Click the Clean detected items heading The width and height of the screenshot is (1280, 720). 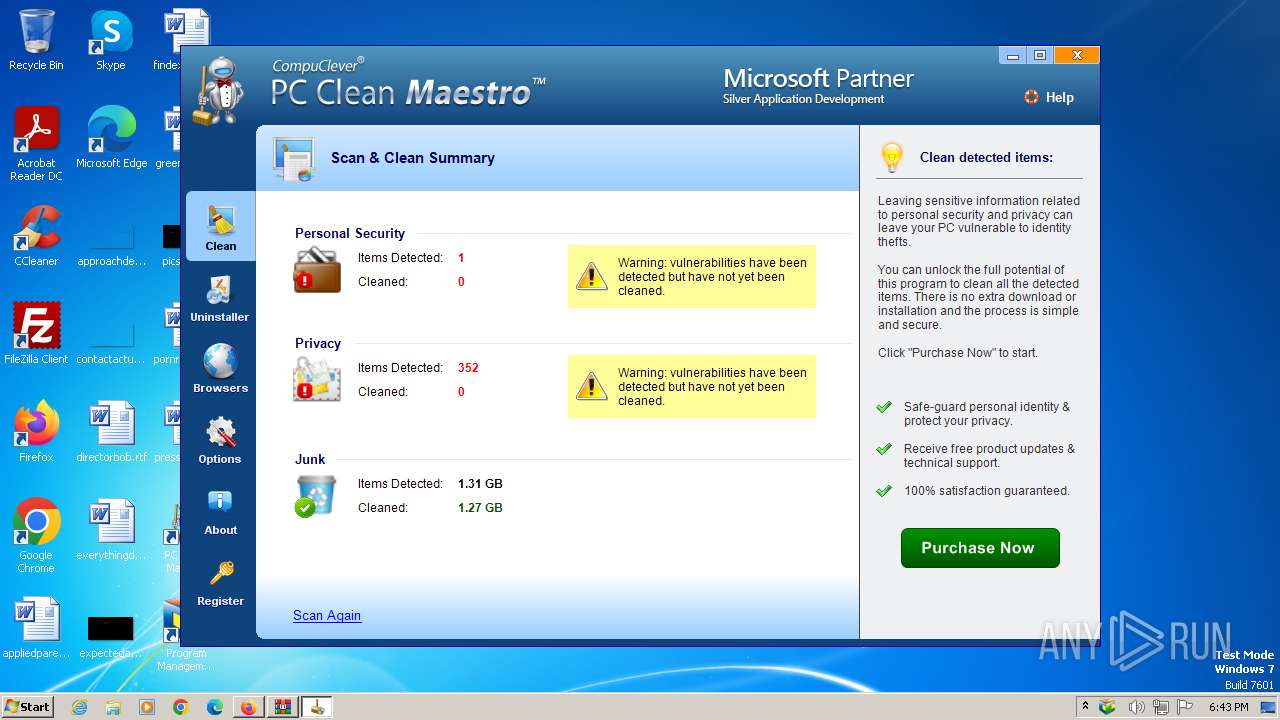point(986,157)
